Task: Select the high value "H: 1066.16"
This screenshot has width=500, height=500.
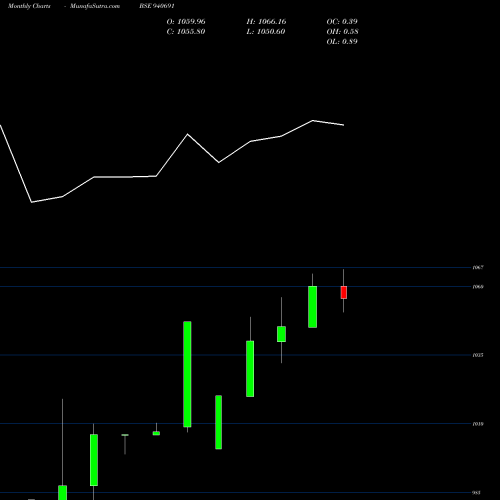Action: [266, 22]
